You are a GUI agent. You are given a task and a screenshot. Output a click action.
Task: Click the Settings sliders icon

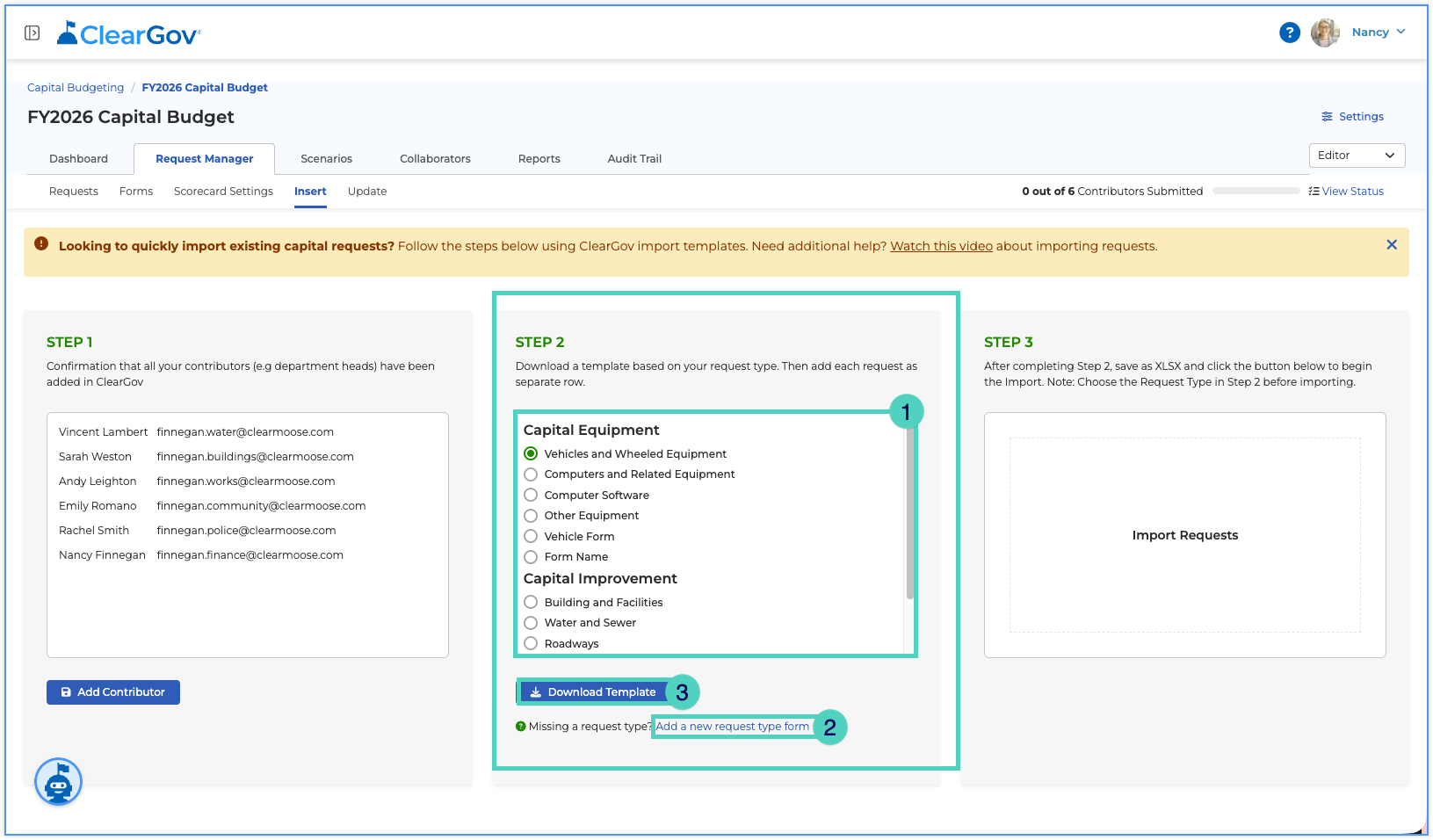pos(1327,117)
